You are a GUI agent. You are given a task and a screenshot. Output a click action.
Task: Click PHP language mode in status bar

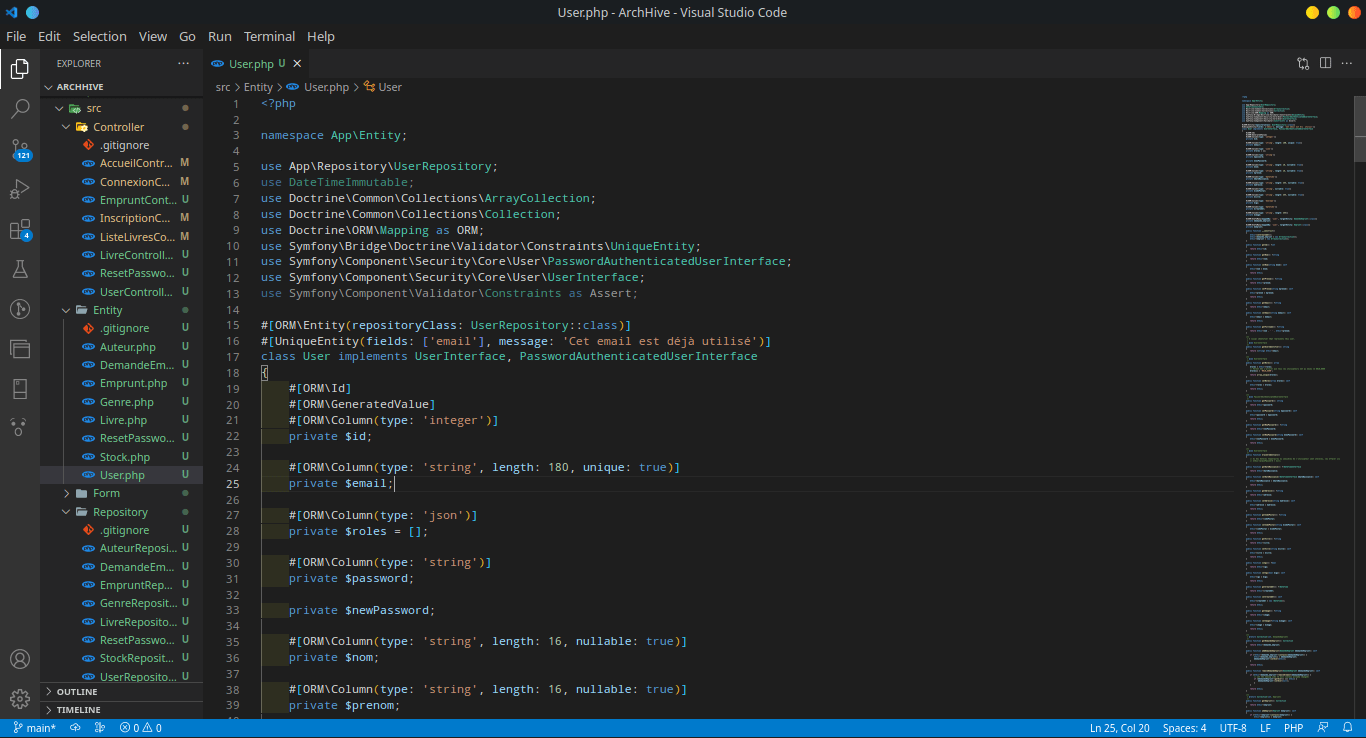click(x=1293, y=728)
